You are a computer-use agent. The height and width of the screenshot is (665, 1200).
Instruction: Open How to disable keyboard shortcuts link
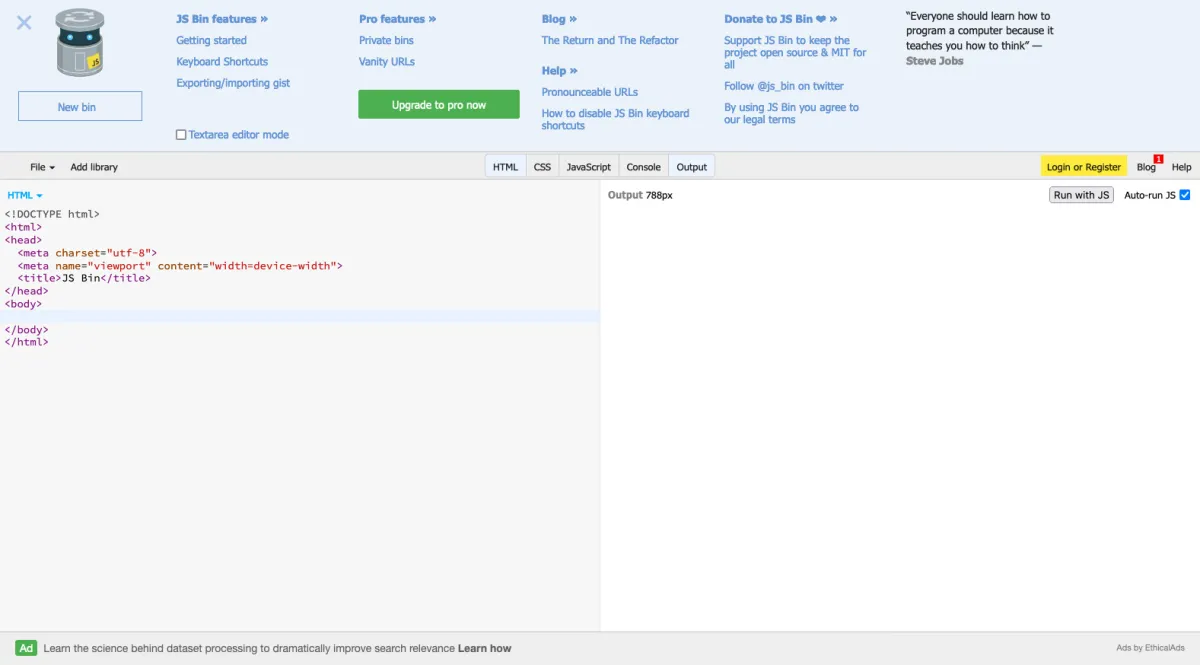click(x=615, y=119)
